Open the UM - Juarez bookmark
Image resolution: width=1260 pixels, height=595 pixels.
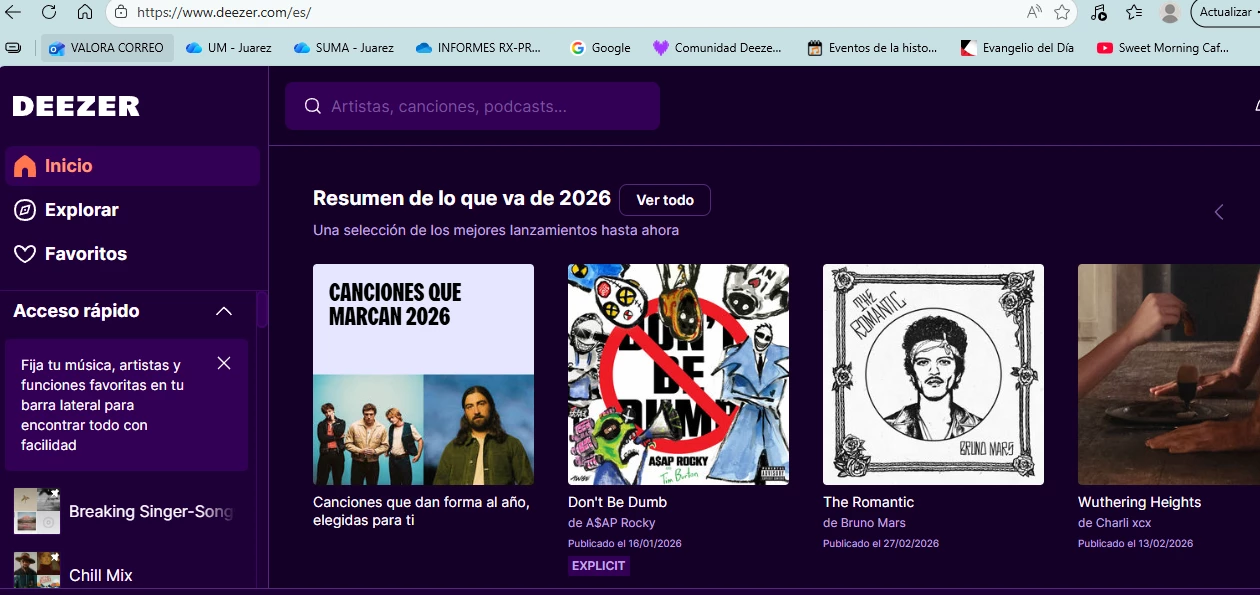coord(229,47)
